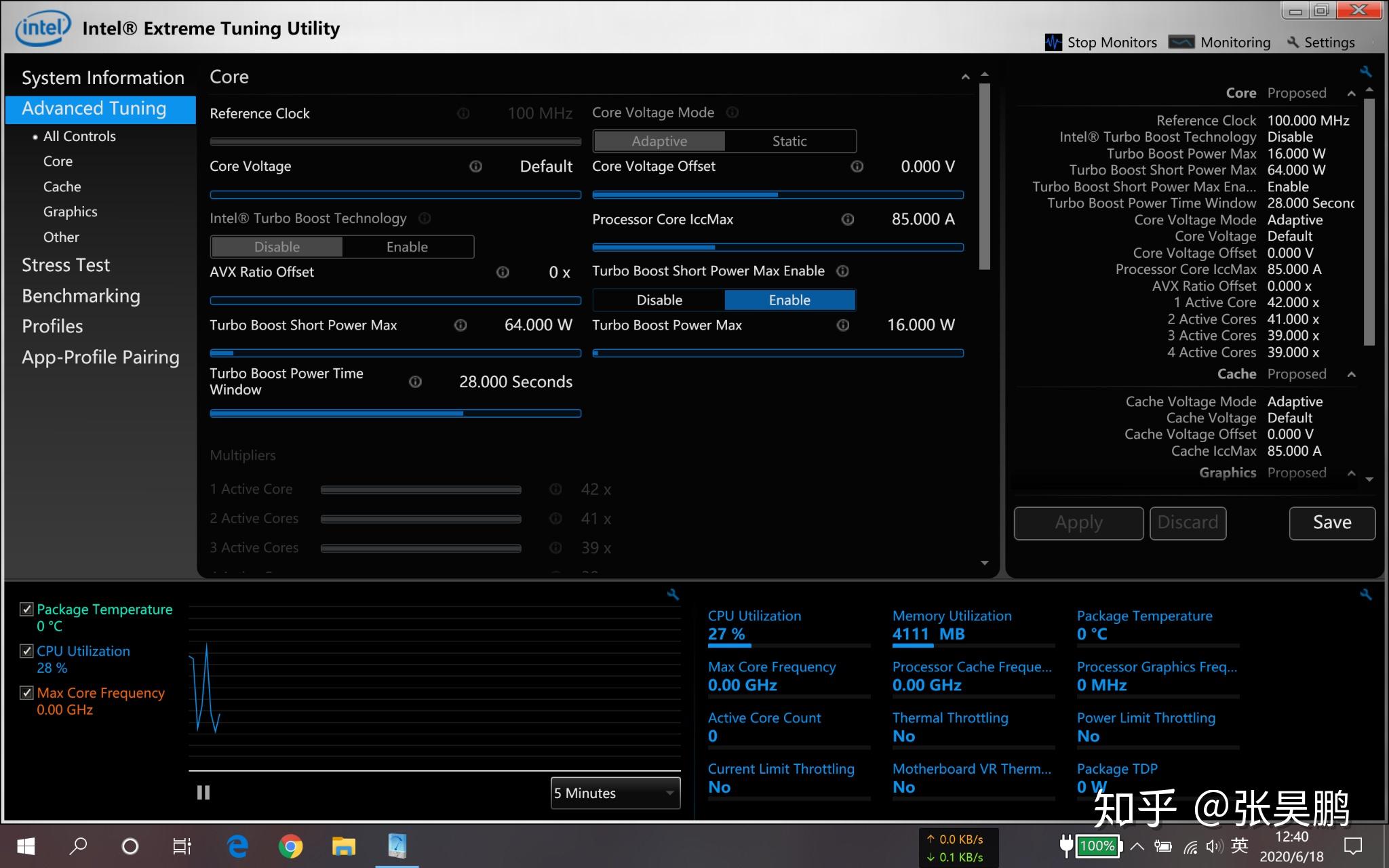This screenshot has height=868, width=1389.
Task: Click the Save button
Action: coord(1332,523)
